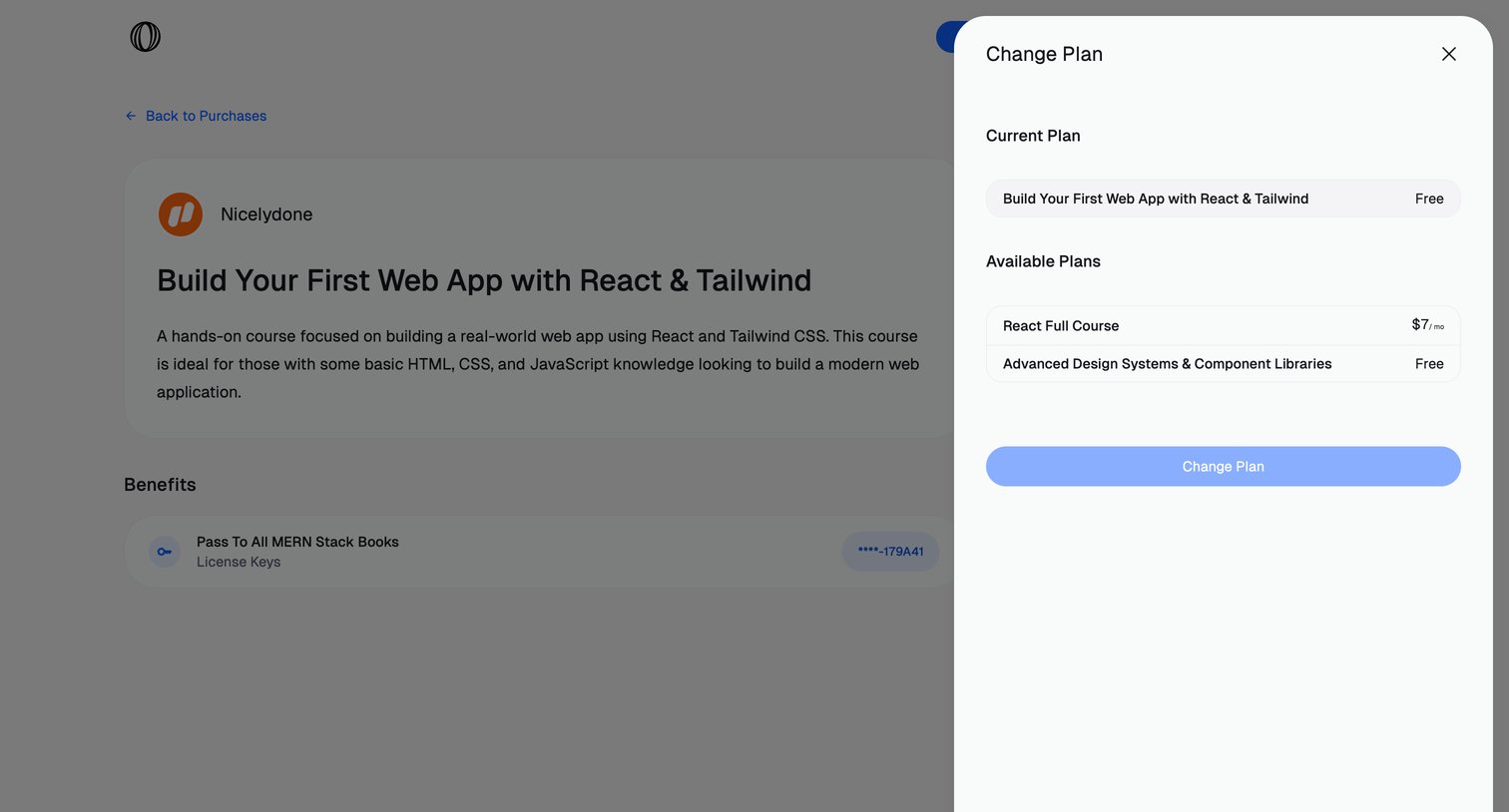Select the React Full Course plan
This screenshot has width=1509, height=812.
1224,325
